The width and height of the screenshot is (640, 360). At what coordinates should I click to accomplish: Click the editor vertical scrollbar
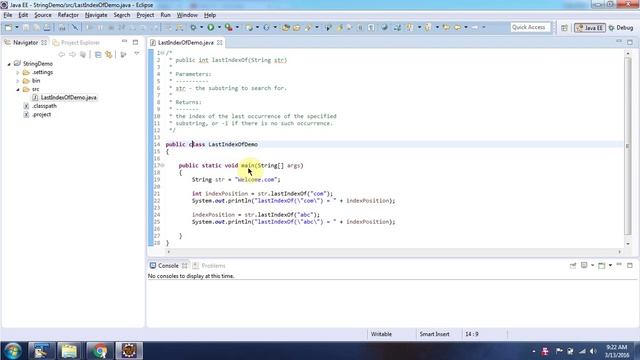628,146
